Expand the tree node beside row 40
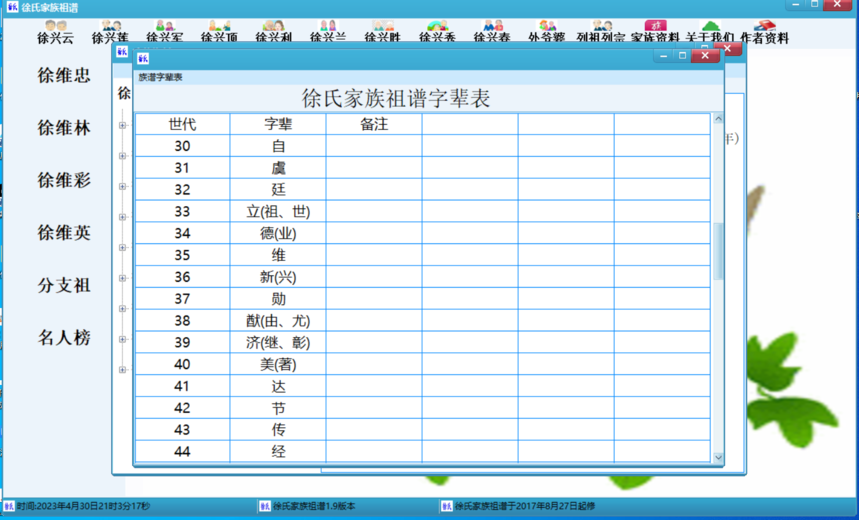 pos(123,370)
